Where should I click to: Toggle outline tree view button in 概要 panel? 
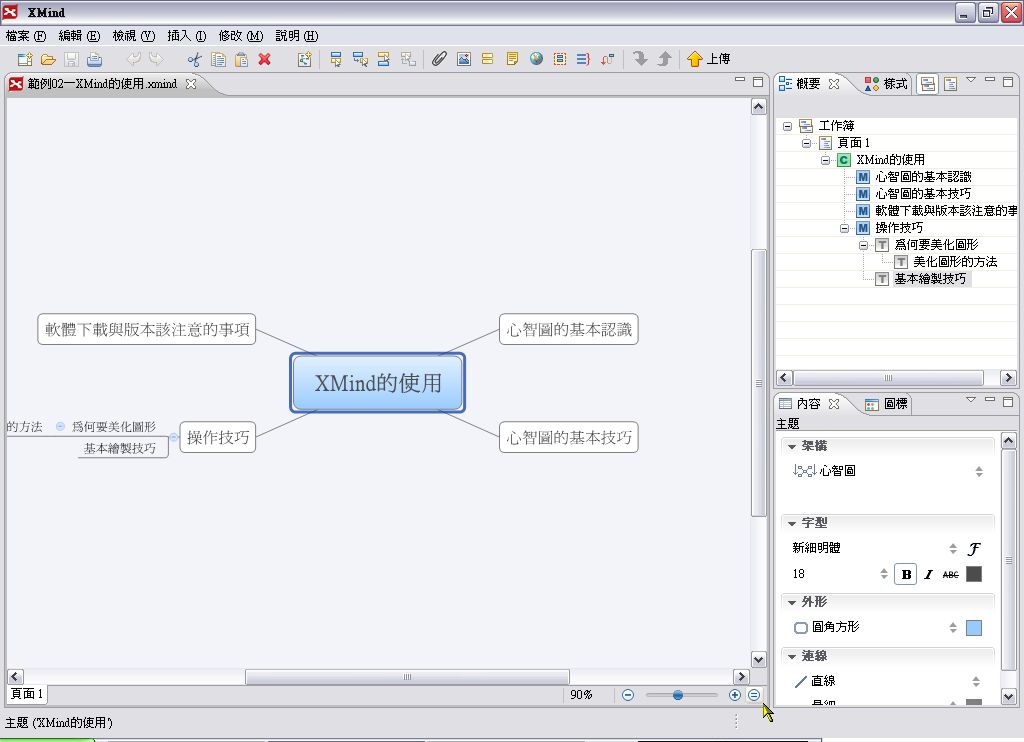click(927, 84)
